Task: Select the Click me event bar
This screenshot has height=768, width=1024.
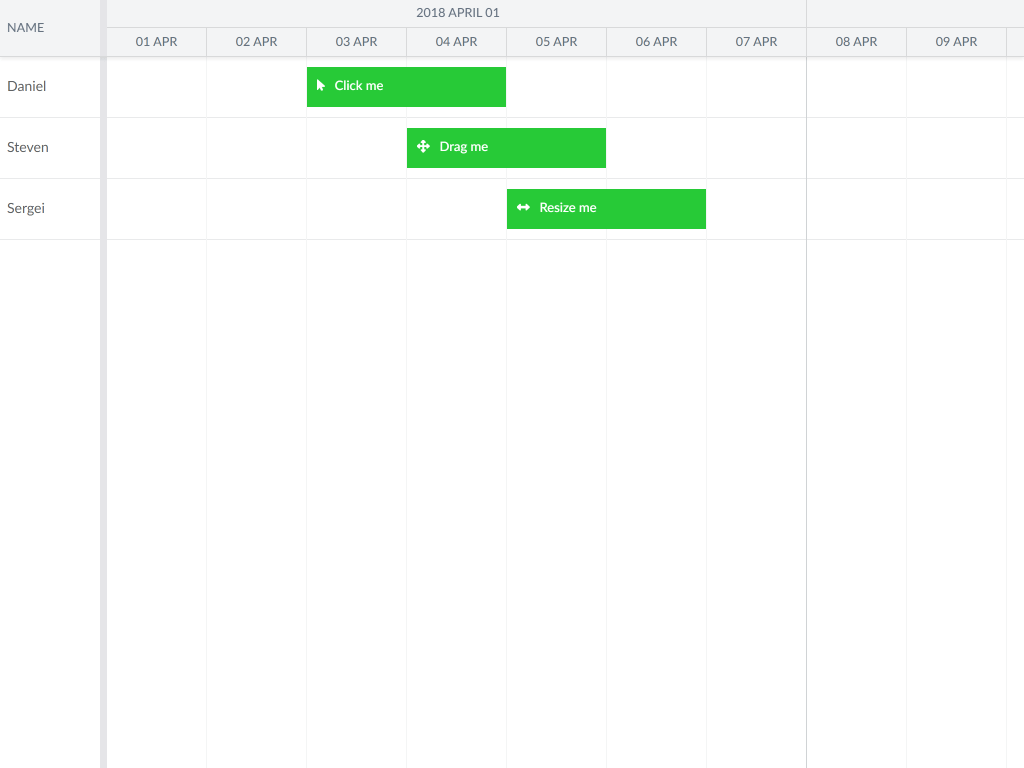Action: click(x=406, y=87)
